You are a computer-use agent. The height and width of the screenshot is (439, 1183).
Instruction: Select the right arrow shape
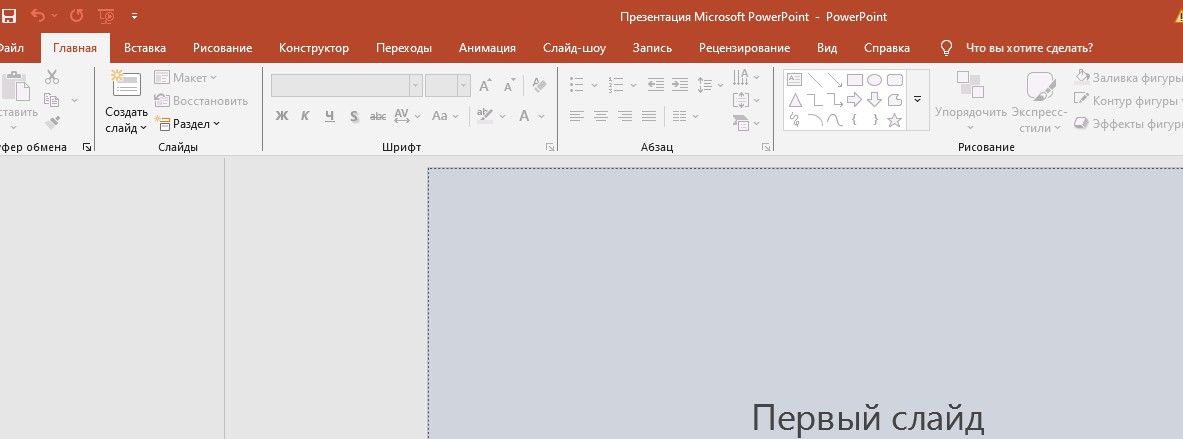[855, 100]
